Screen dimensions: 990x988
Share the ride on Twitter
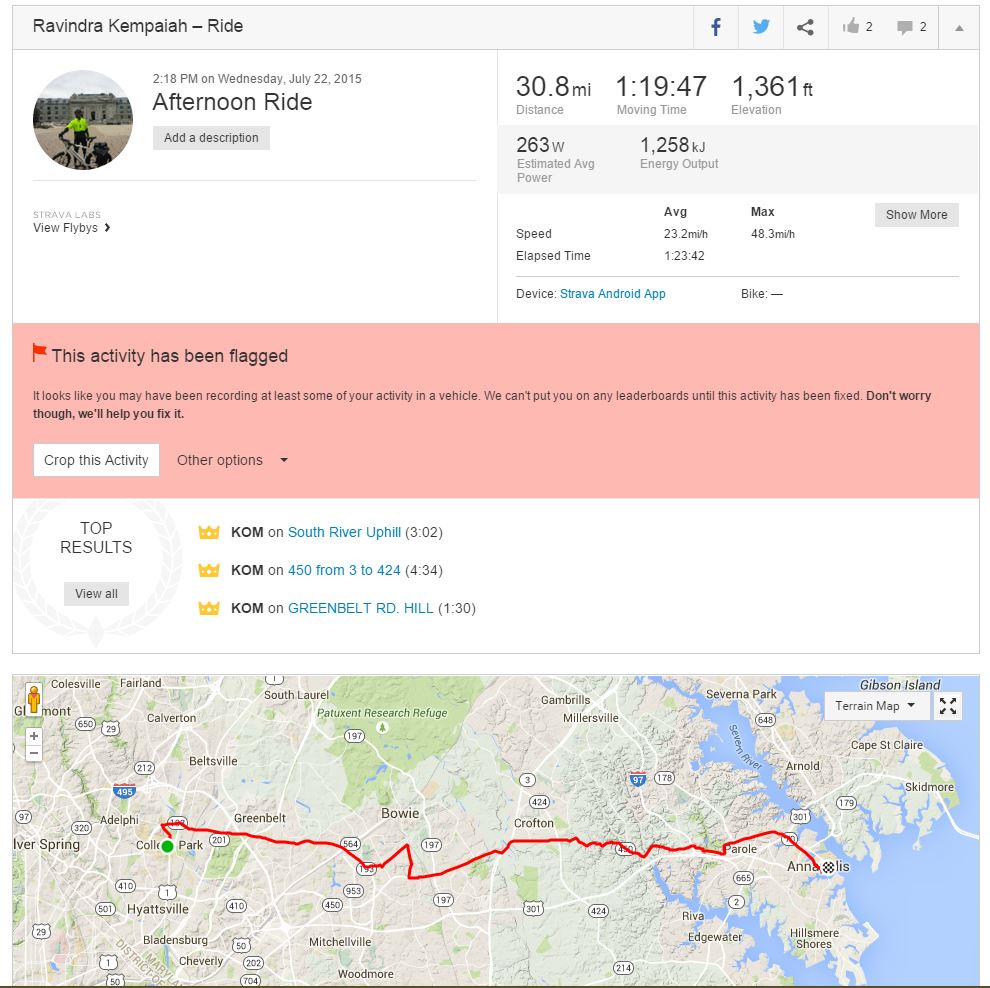[x=761, y=27]
